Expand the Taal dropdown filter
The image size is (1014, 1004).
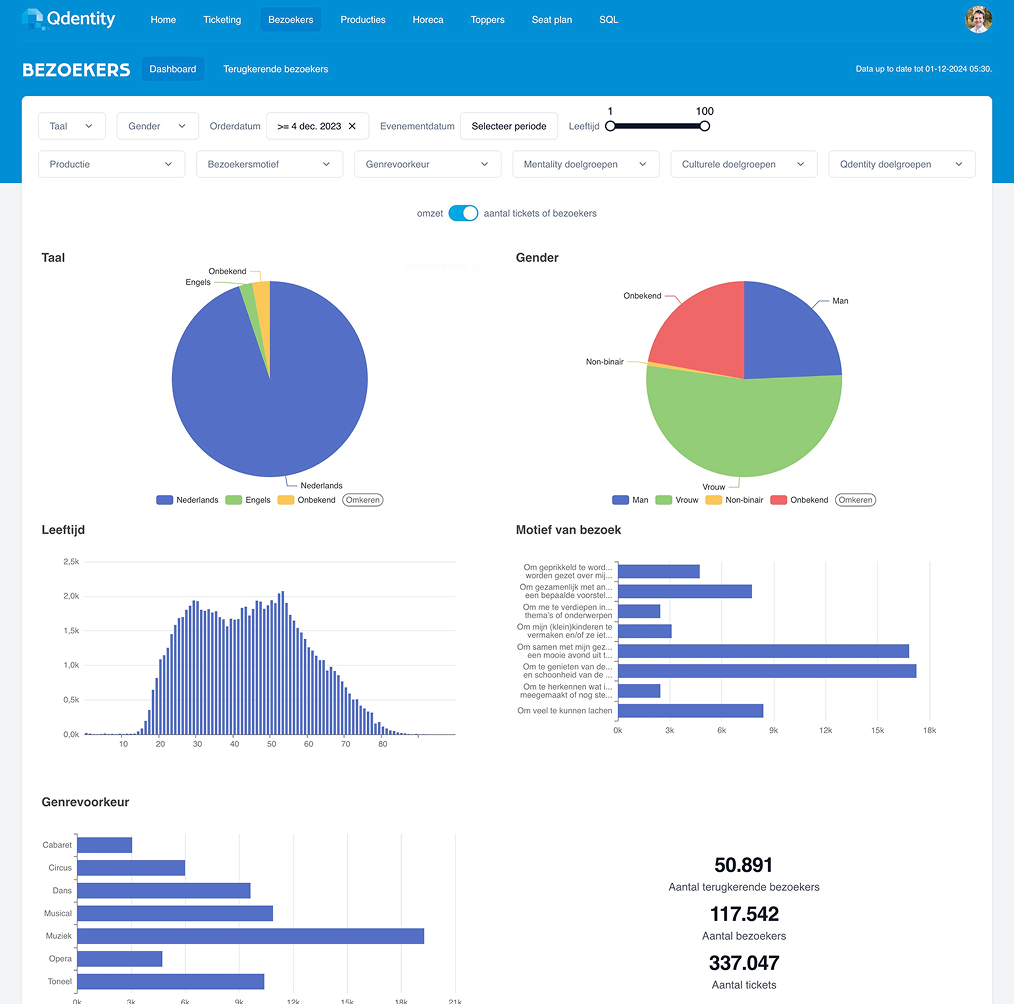[x=71, y=126]
